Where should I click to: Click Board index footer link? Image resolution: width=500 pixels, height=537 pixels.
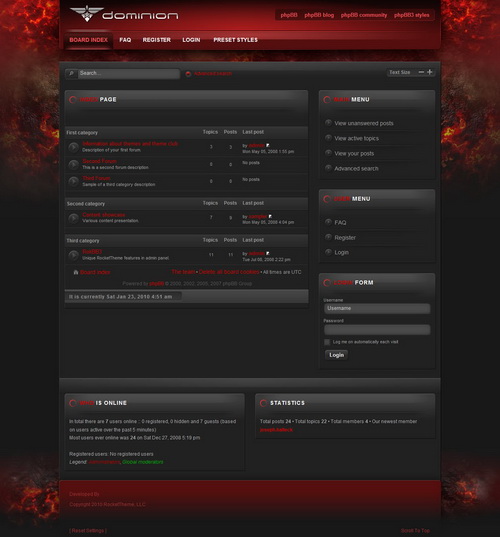coord(95,273)
